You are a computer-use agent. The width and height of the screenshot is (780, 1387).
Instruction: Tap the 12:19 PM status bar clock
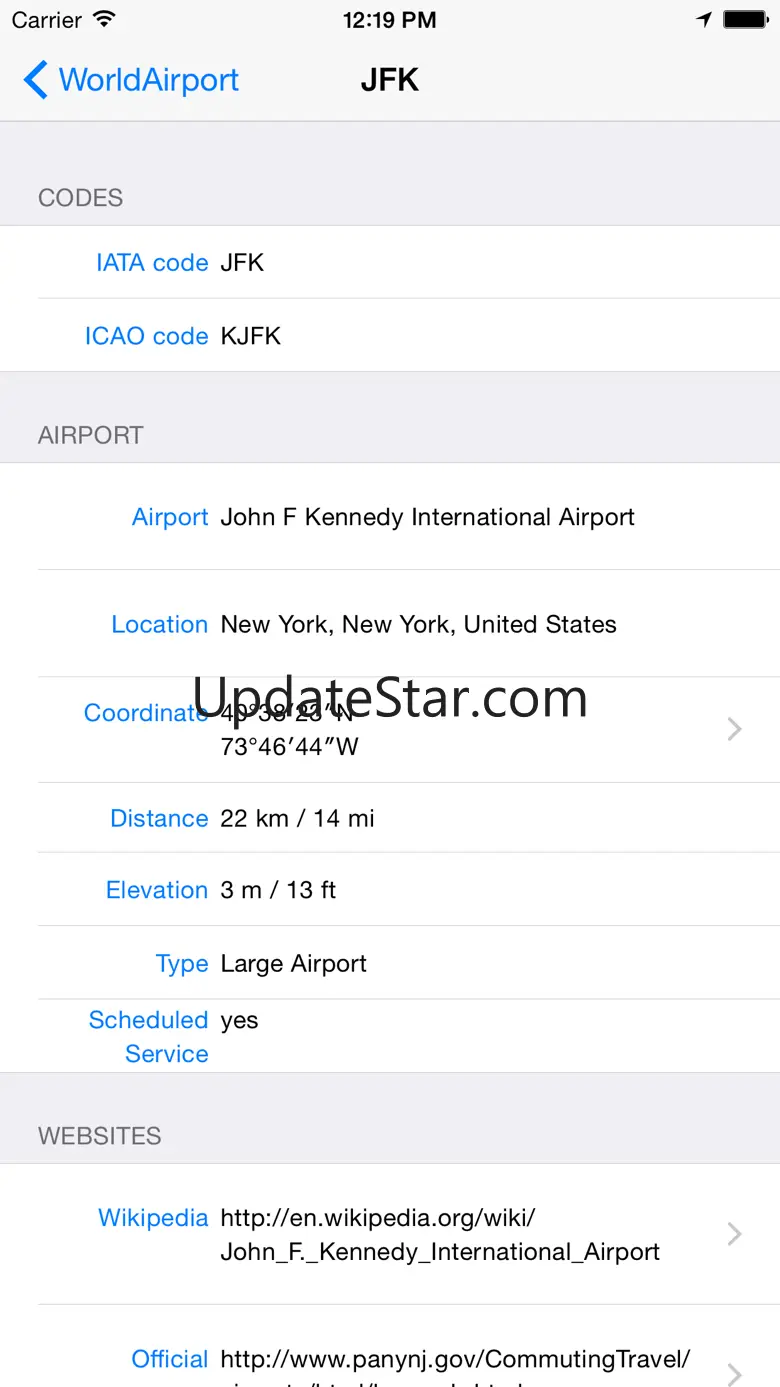pyautogui.click(x=389, y=20)
